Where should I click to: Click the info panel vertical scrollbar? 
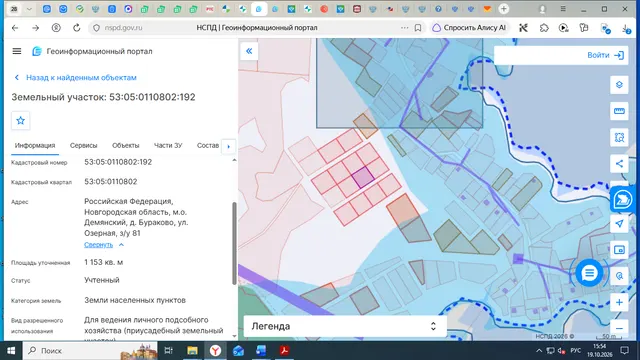[234, 243]
